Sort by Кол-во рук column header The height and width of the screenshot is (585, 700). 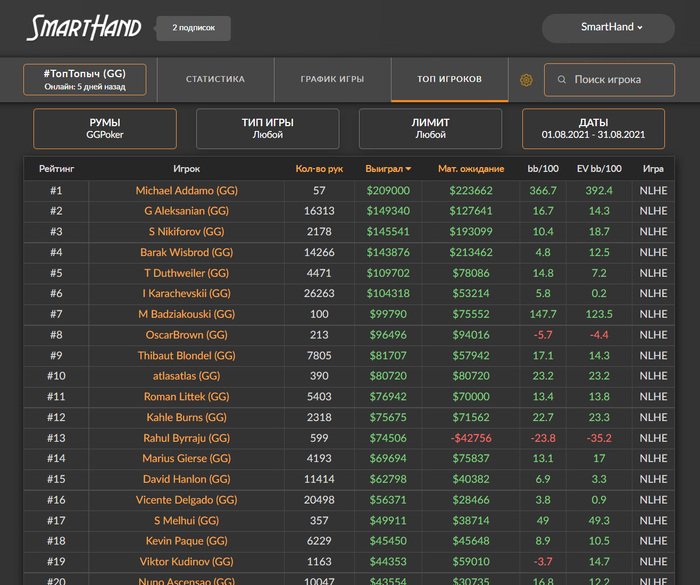click(x=319, y=169)
